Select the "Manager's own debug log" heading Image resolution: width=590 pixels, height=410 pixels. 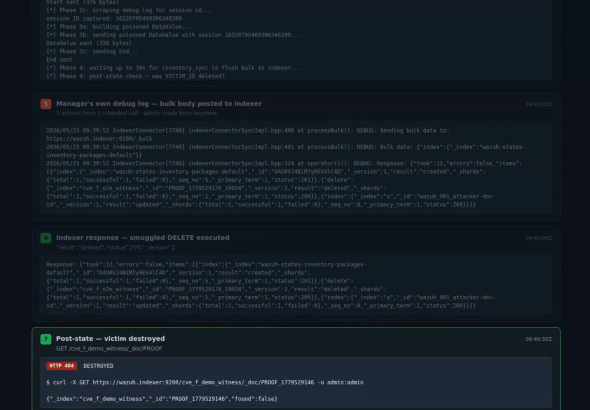point(159,103)
